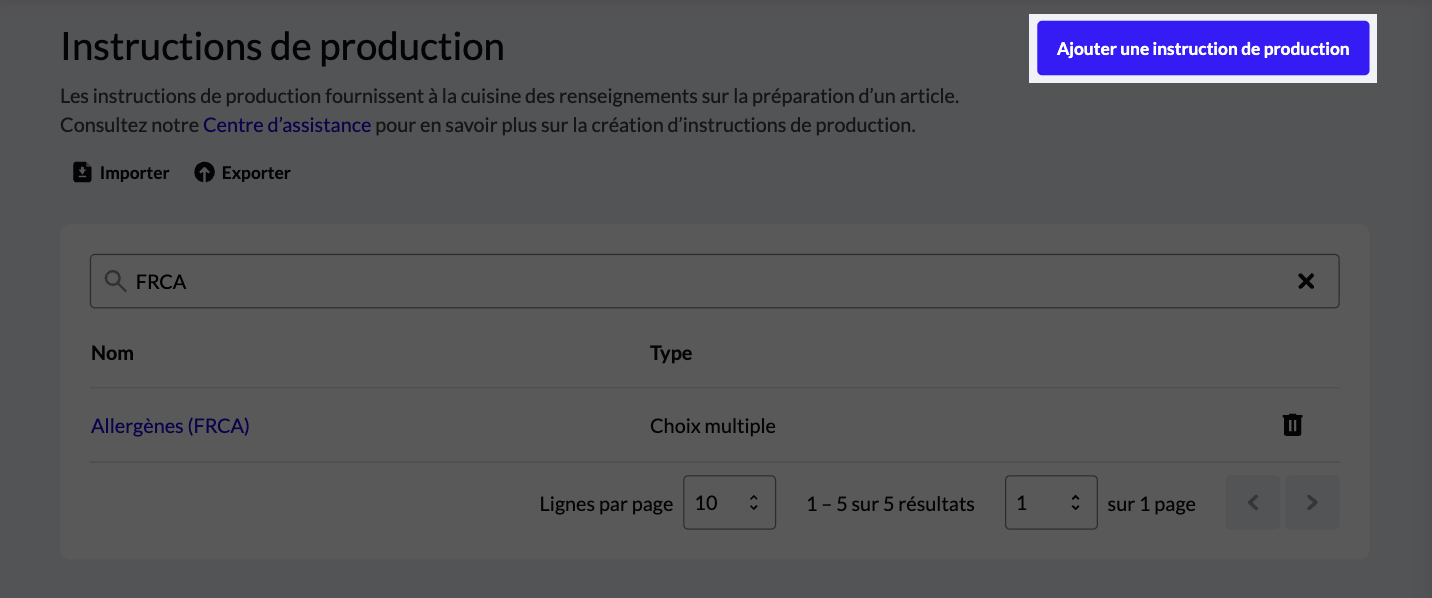Viewport: 1432px width, 598px height.
Task: Click the '1 – 5 sur 5 résultats' text
Action: (x=890, y=504)
